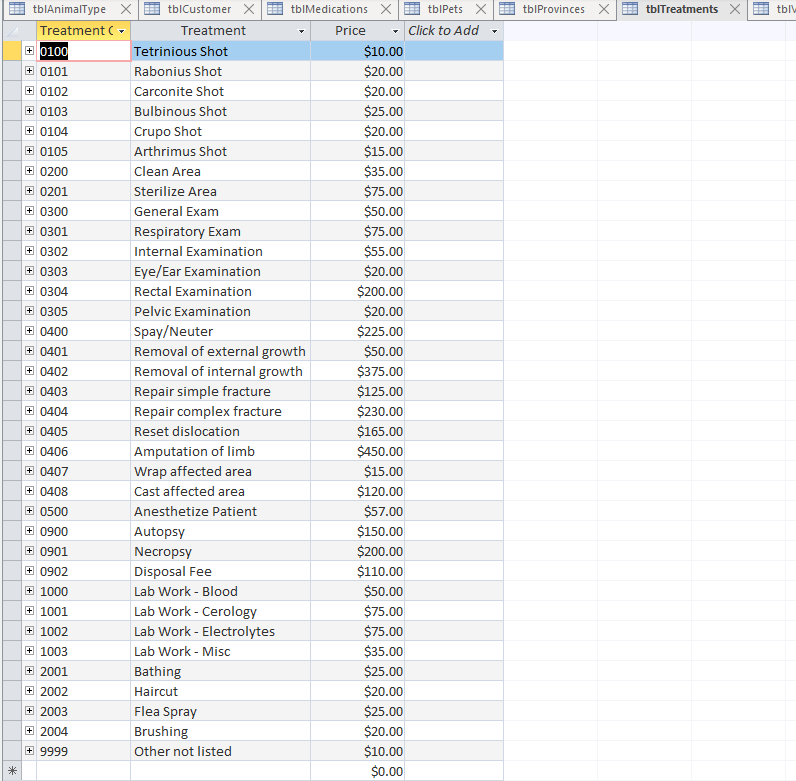Select the Price column header
The height and width of the screenshot is (781, 796).
[357, 31]
